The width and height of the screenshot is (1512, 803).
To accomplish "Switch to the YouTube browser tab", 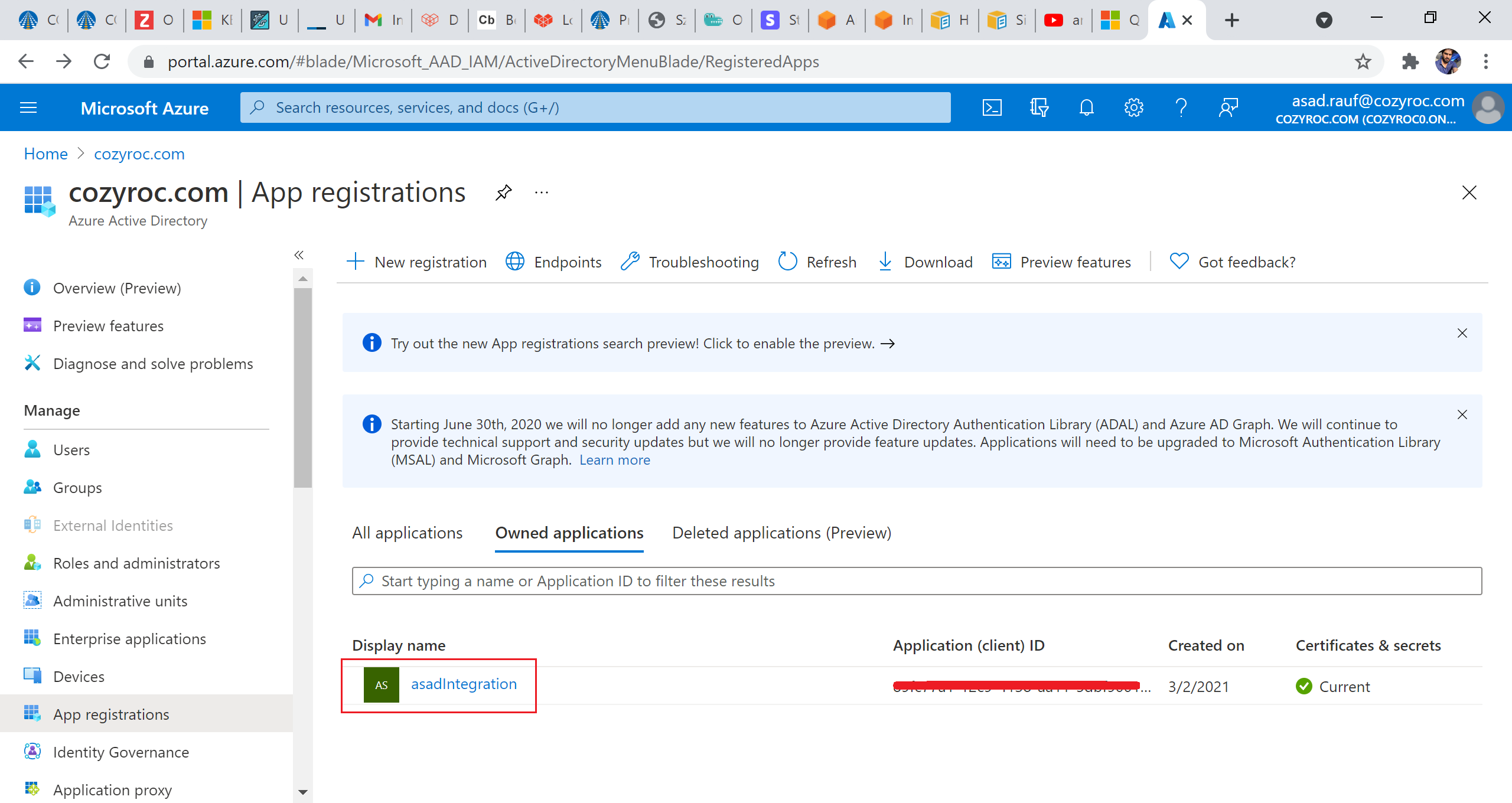I will tap(1064, 20).
